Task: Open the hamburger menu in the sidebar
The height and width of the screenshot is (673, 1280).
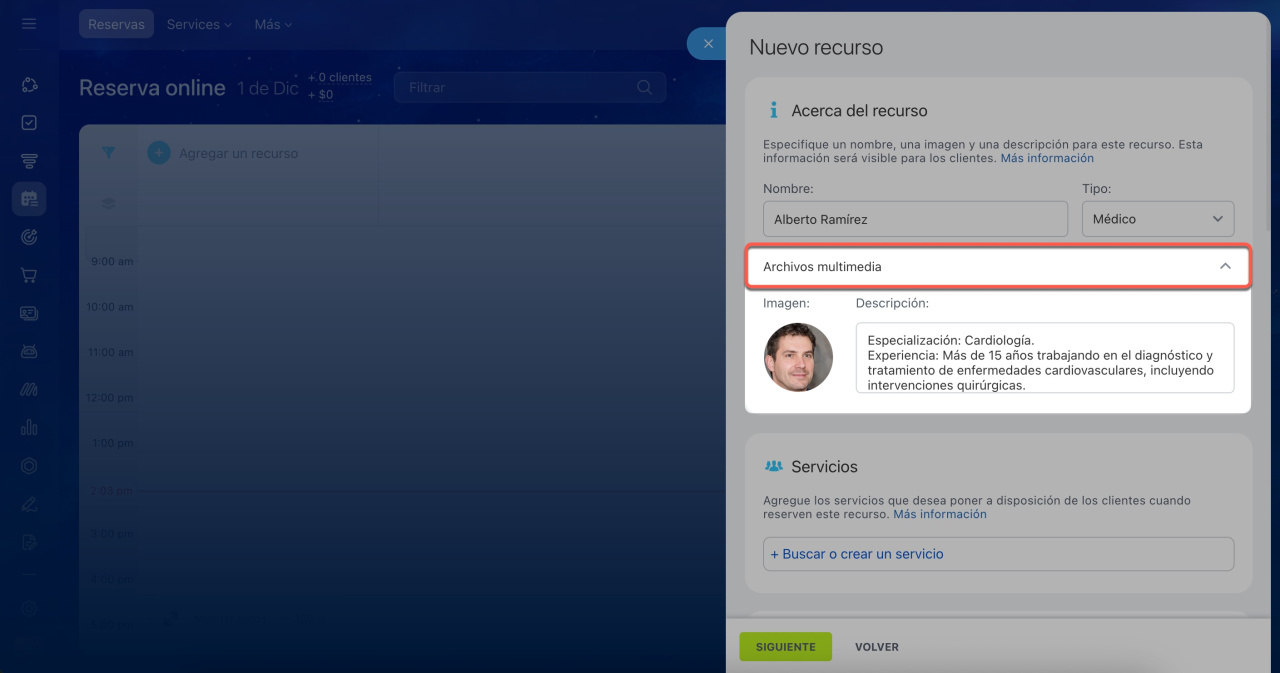Action: click(x=29, y=24)
